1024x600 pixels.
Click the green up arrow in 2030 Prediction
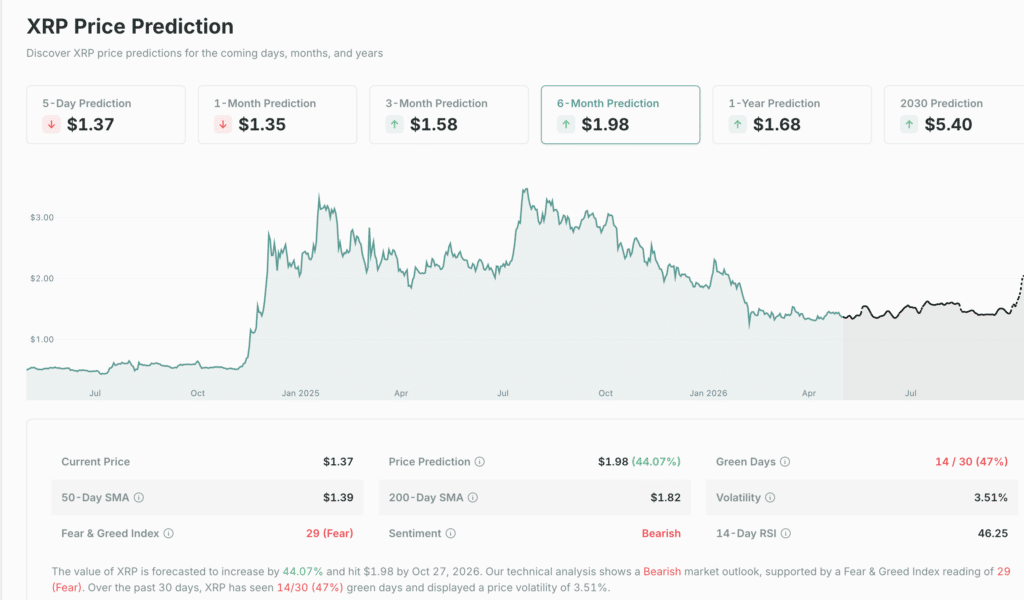(x=909, y=125)
